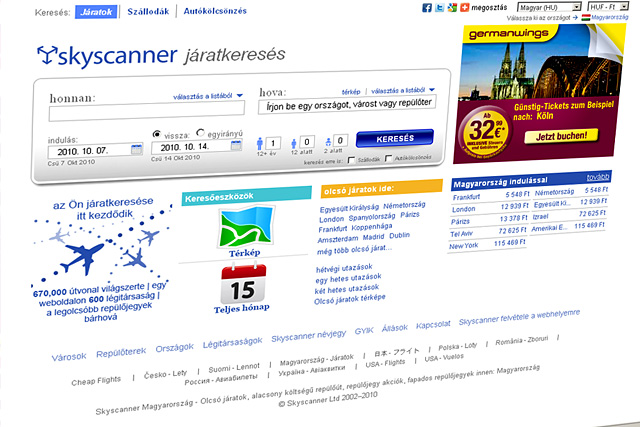Click the Dublin destination link
Screen dimensions: 640x427
click(399, 236)
